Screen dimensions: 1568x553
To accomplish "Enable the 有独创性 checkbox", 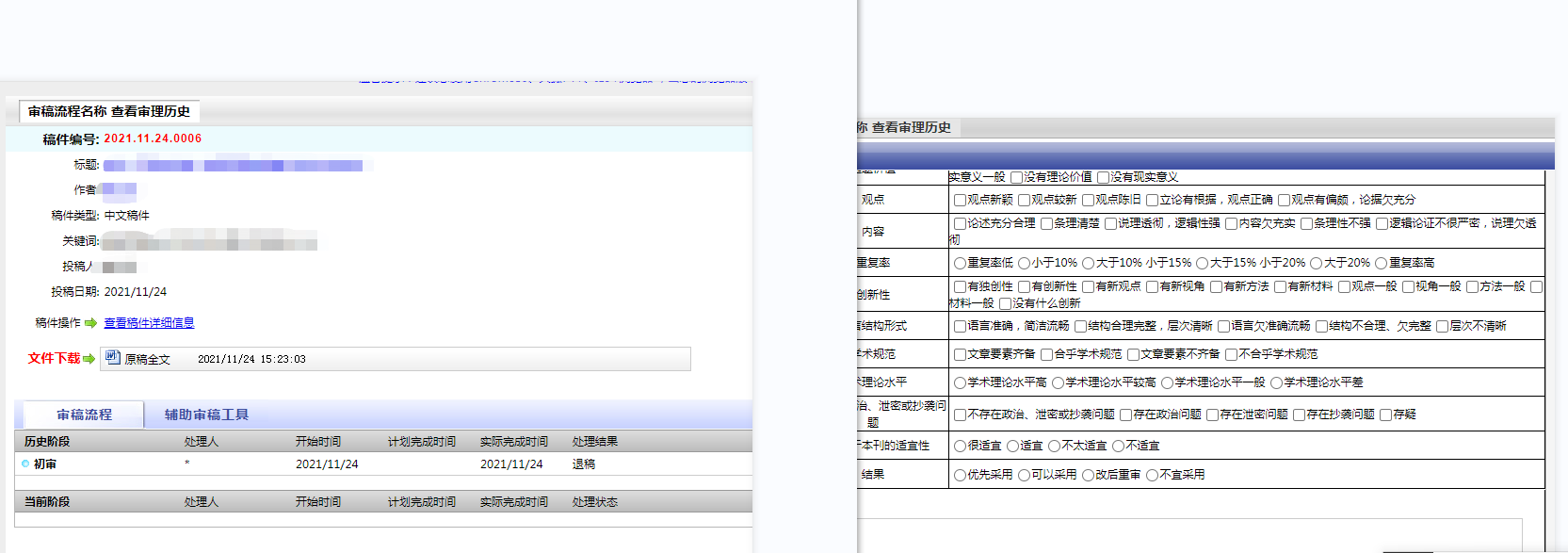I will (x=960, y=286).
